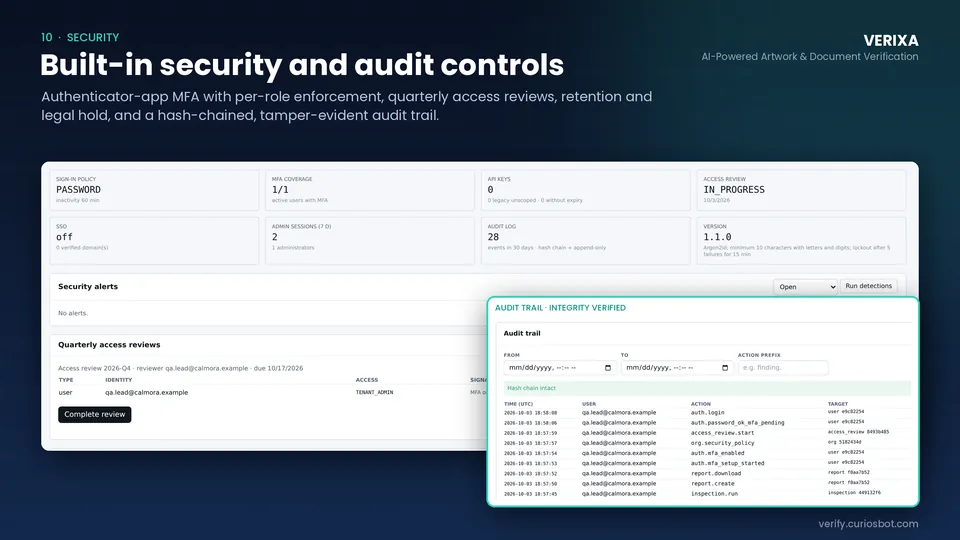The height and width of the screenshot is (540, 960).
Task: Click the TENANT_ADMIN access cell
Action: coord(374,392)
